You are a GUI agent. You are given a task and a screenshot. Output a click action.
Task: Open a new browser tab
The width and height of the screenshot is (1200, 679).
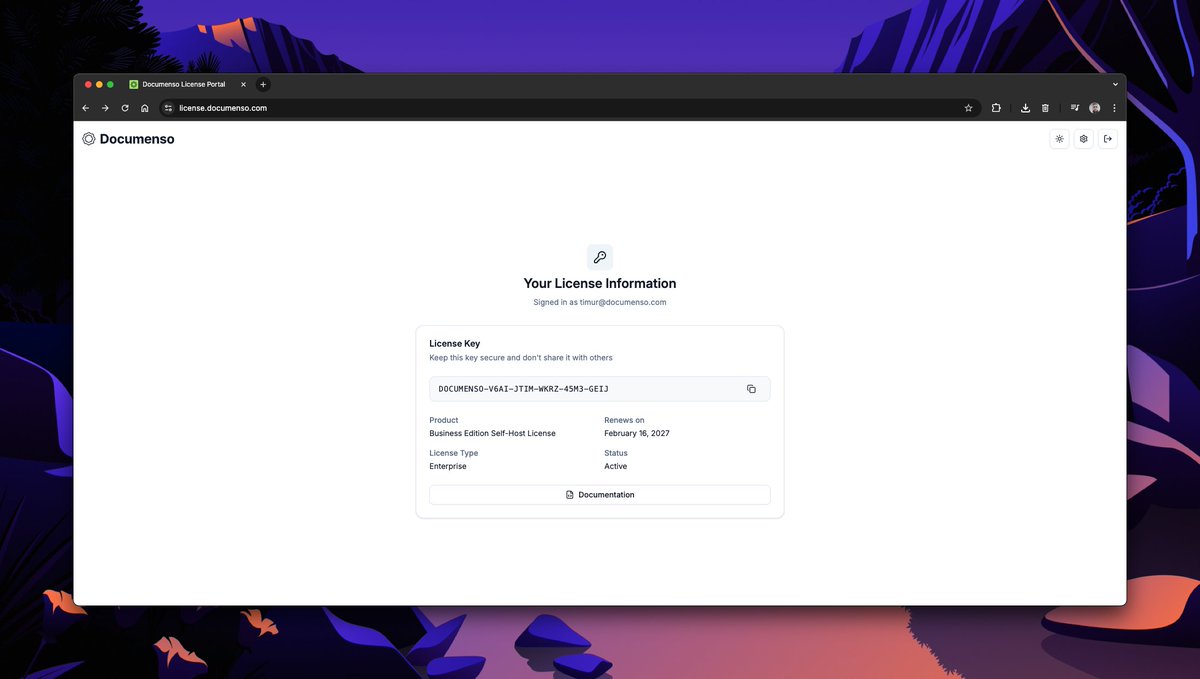click(263, 85)
